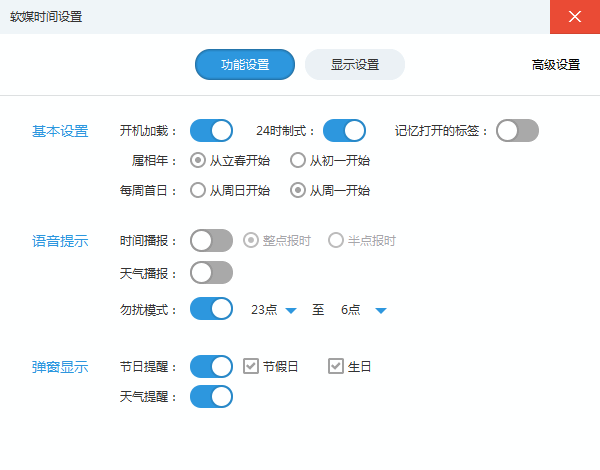The image size is (600, 470).
Task: Toggle 勿扰模式 switch
Action: [x=211, y=308]
